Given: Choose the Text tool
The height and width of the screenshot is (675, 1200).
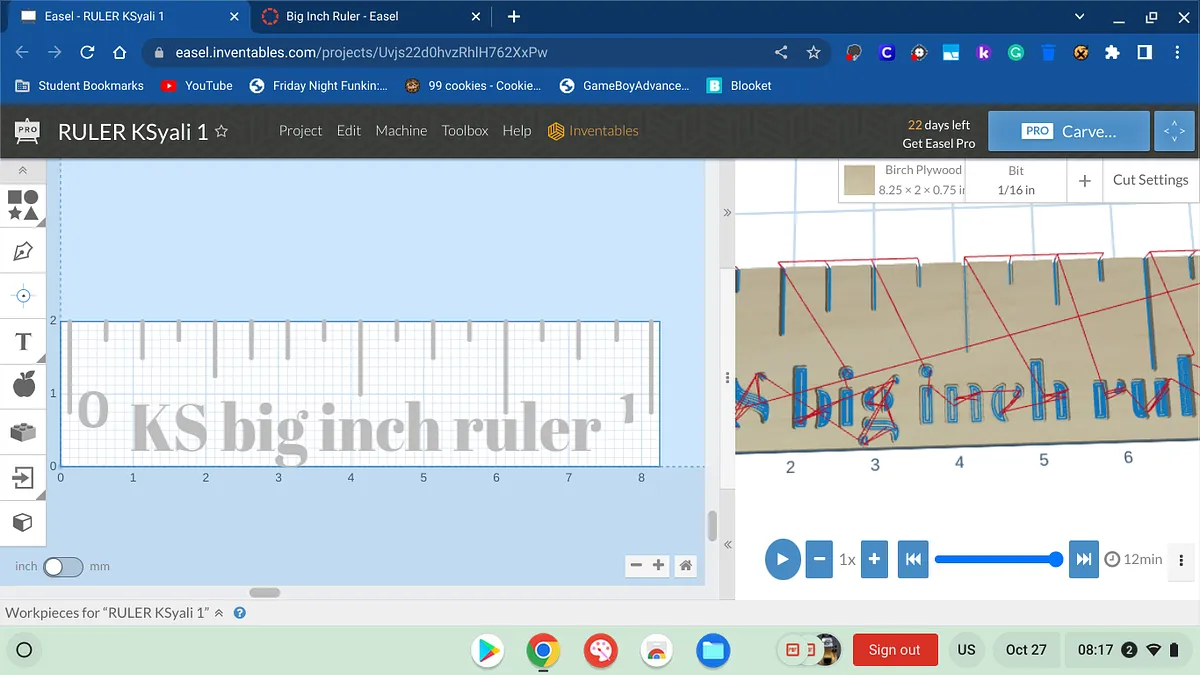Looking at the screenshot, I should click(23, 342).
